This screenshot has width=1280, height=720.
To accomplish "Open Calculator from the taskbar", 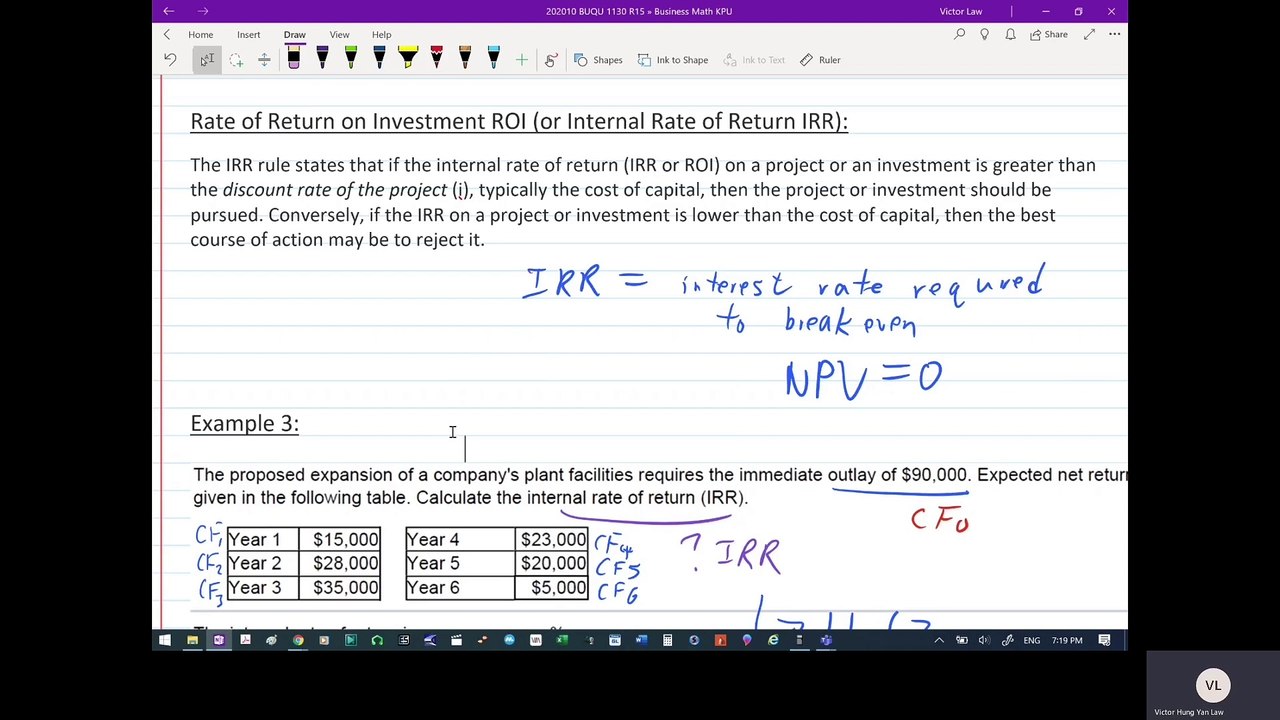I will [x=668, y=640].
